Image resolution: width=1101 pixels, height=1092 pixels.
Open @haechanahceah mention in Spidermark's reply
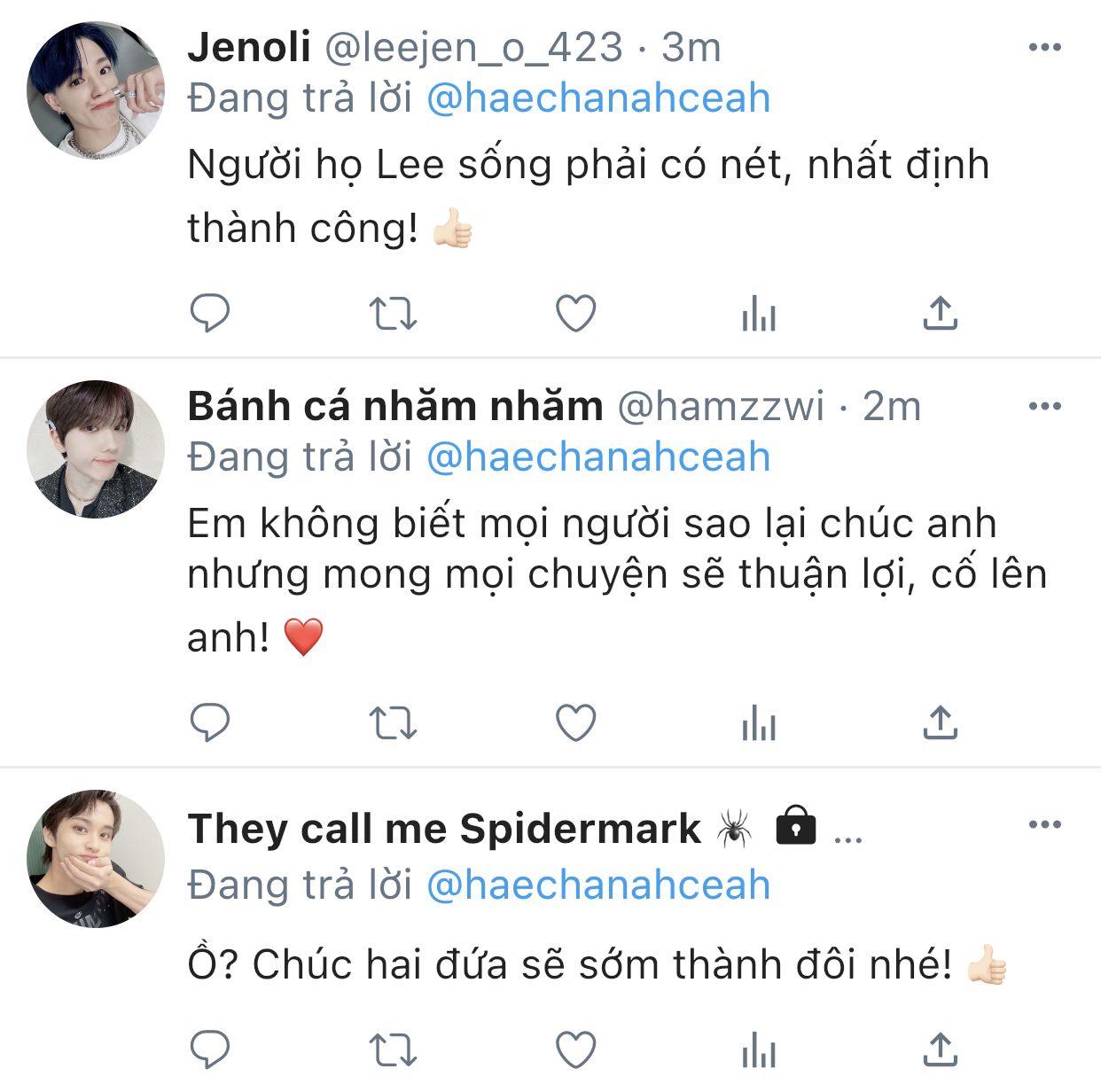click(x=598, y=885)
